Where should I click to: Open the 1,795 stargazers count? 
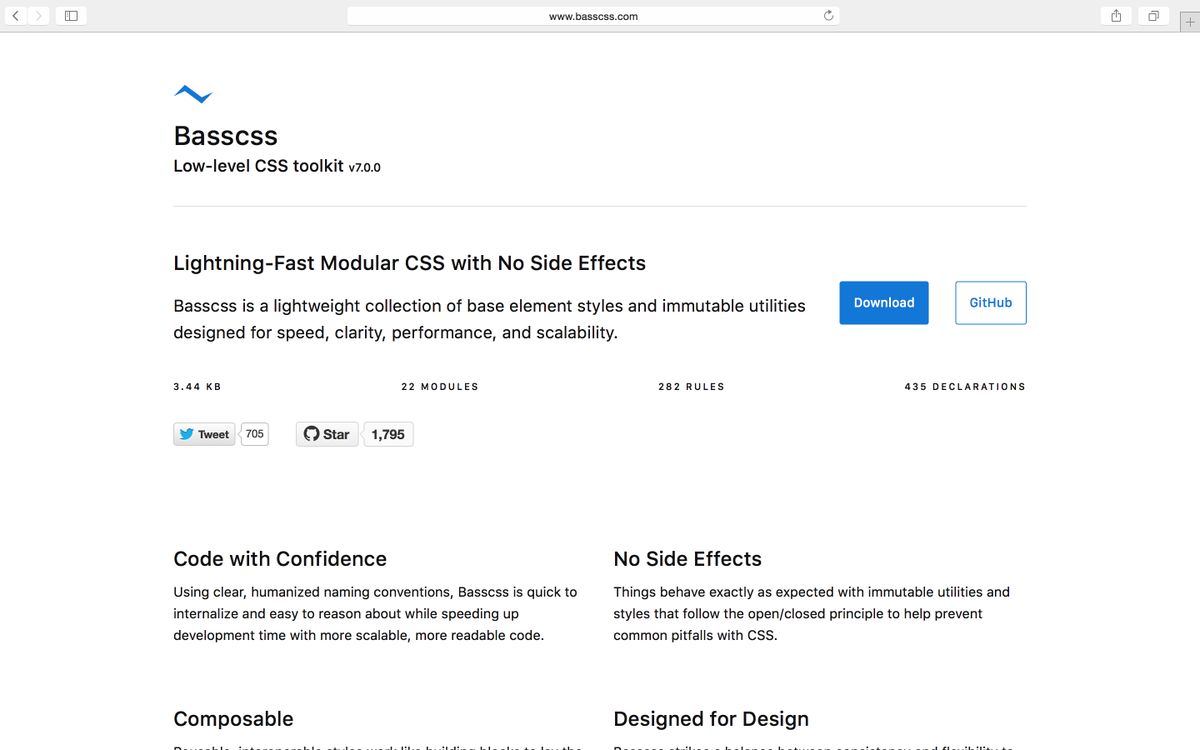388,434
